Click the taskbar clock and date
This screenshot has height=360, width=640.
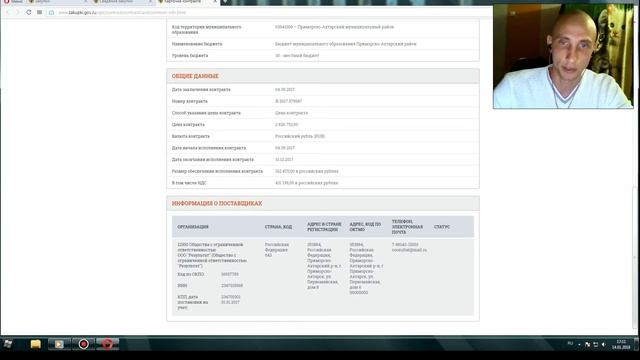click(621, 344)
